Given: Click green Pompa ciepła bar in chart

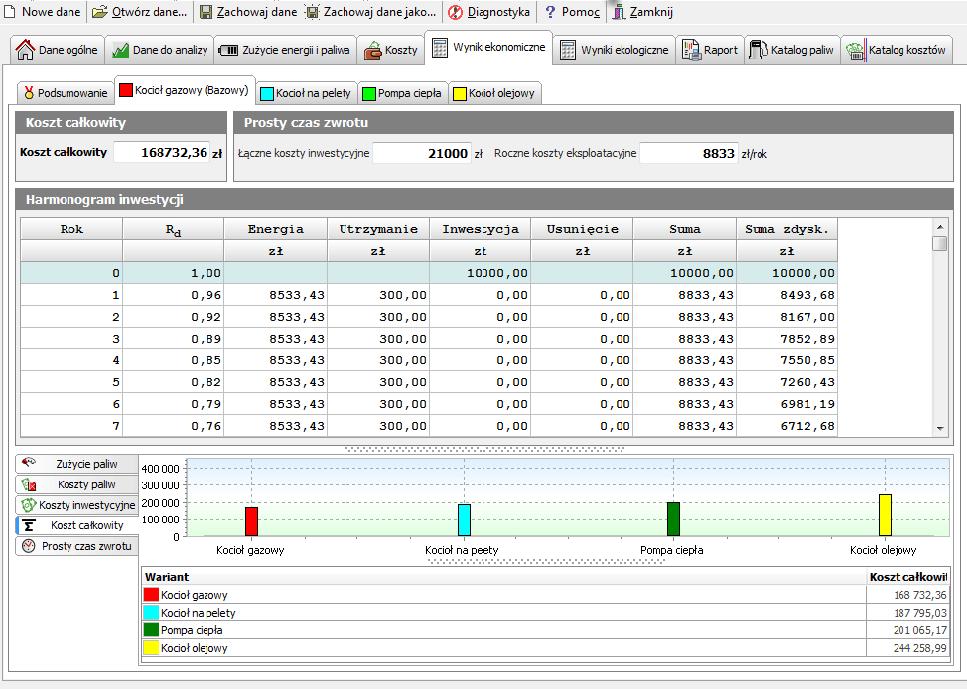Looking at the screenshot, I should pos(673,519).
